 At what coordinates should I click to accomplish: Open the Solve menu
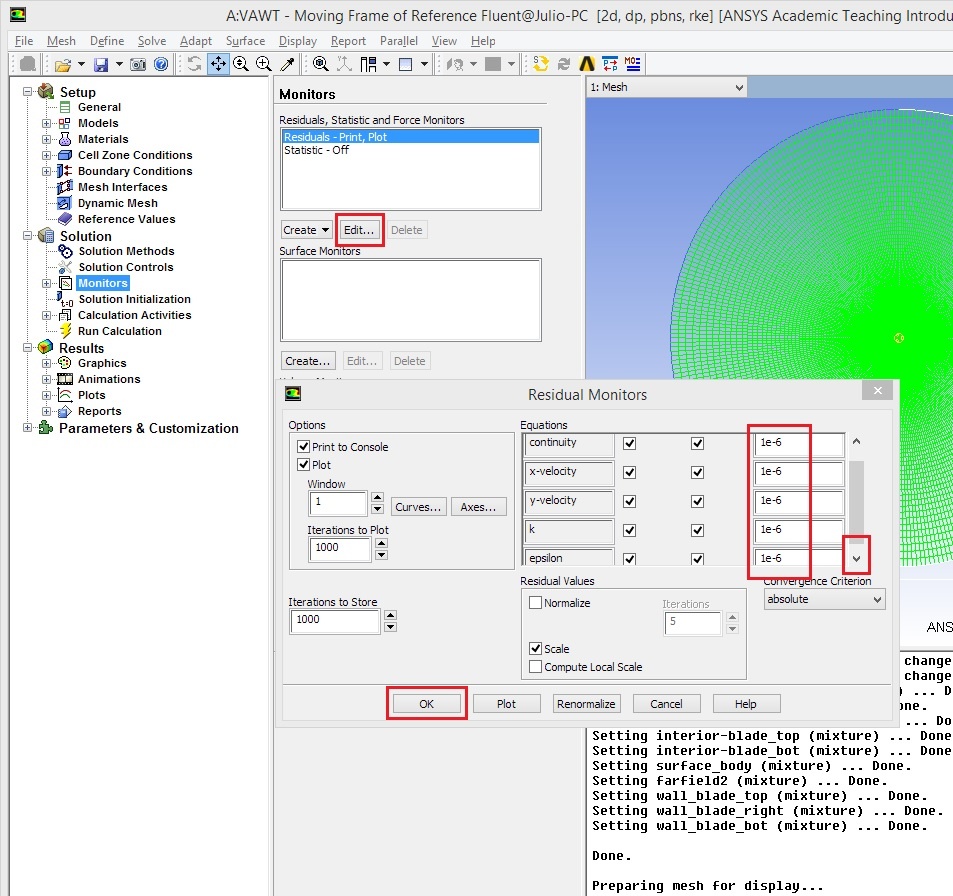click(x=151, y=41)
